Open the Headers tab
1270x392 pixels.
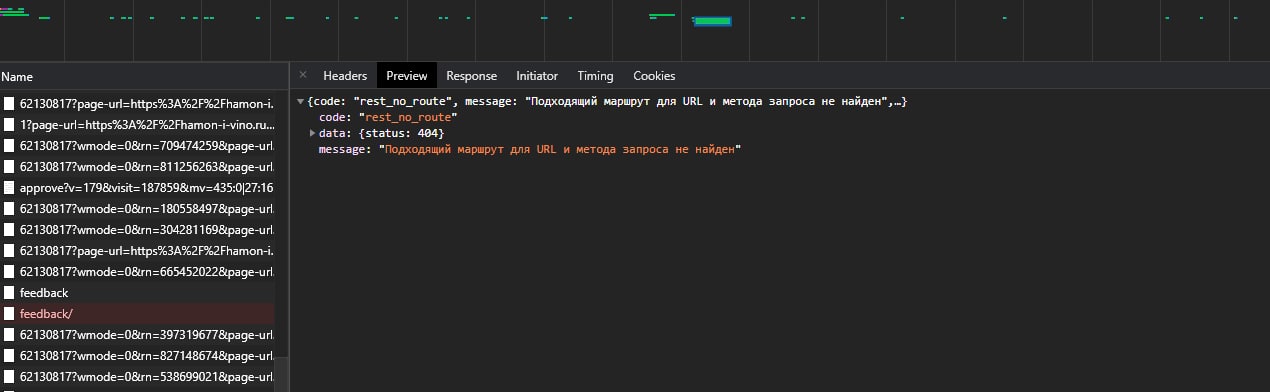[345, 75]
